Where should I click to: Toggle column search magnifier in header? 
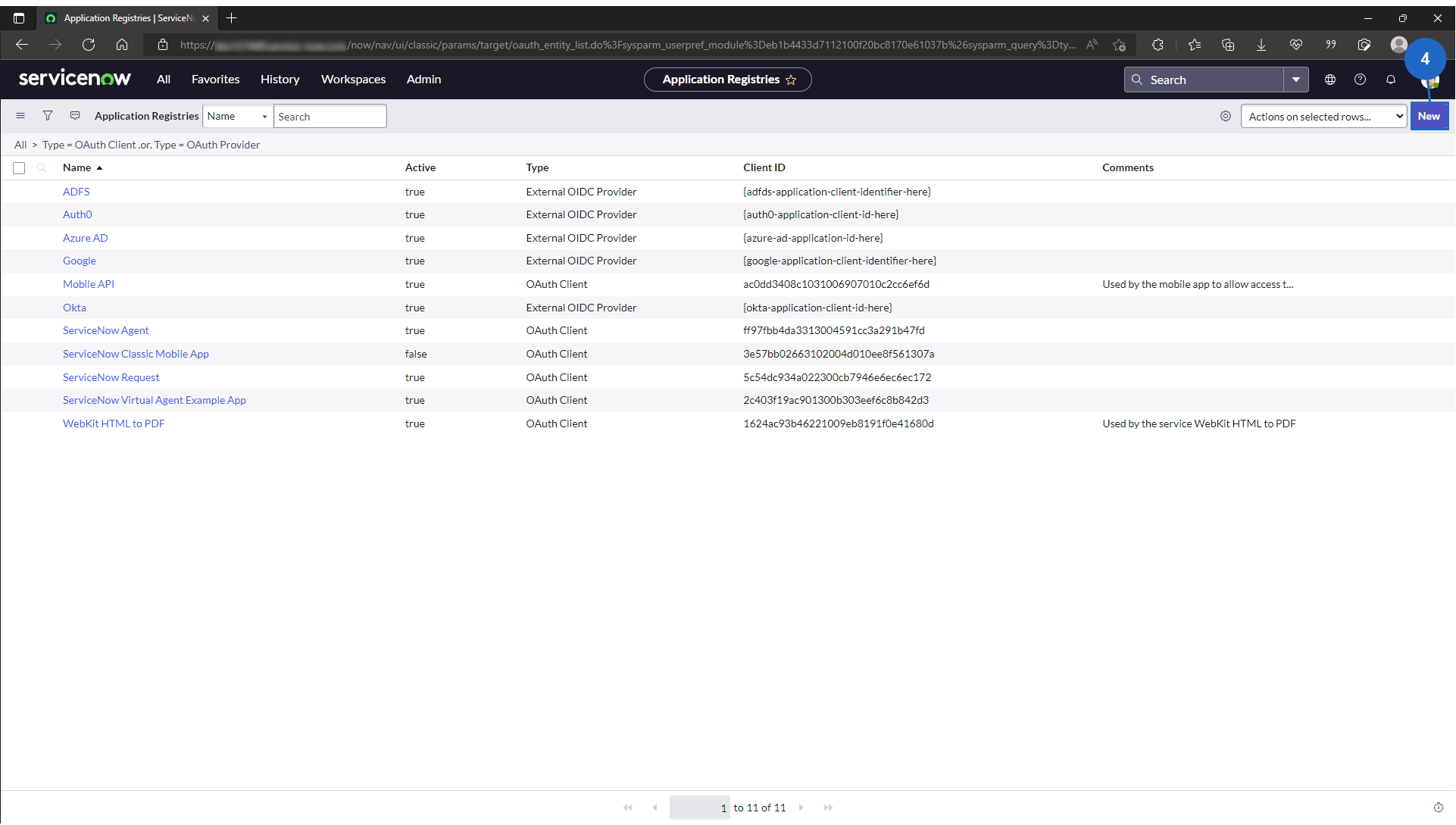42,168
